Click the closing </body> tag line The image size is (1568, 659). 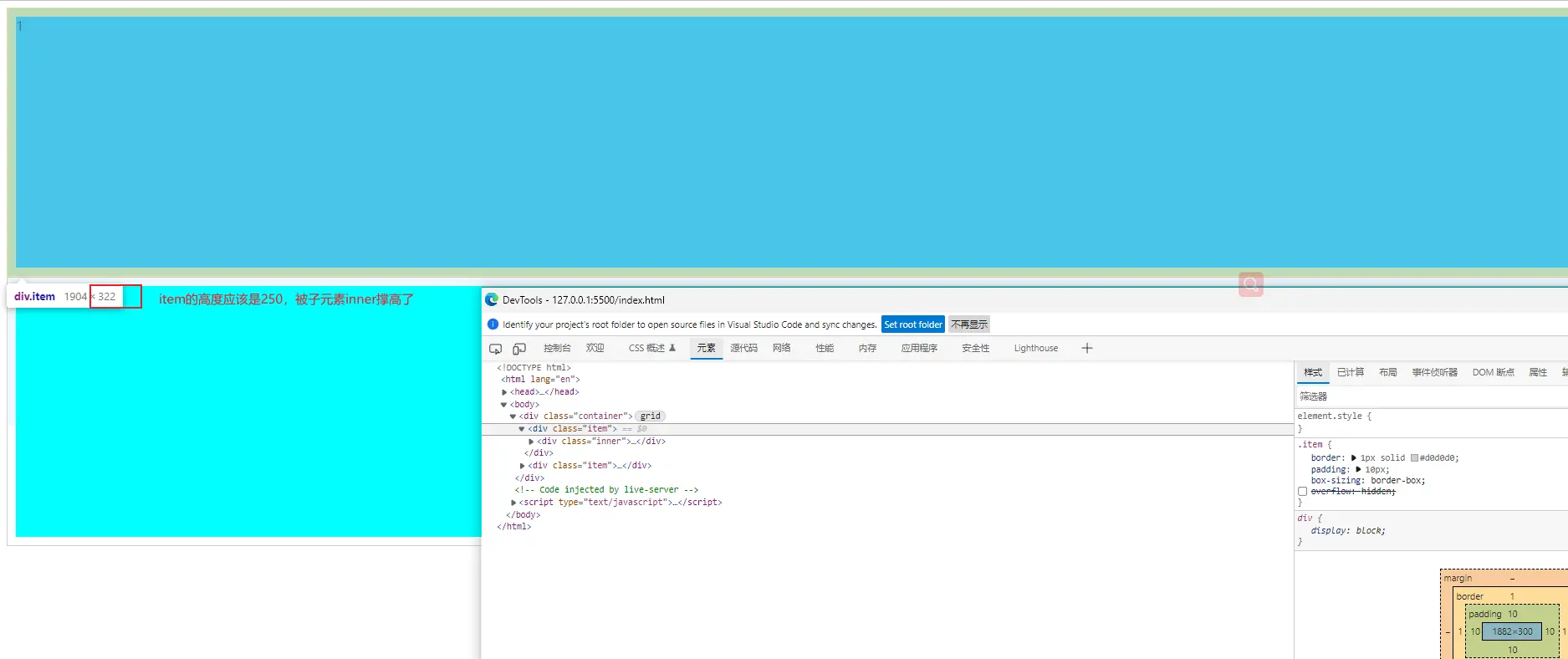point(524,515)
